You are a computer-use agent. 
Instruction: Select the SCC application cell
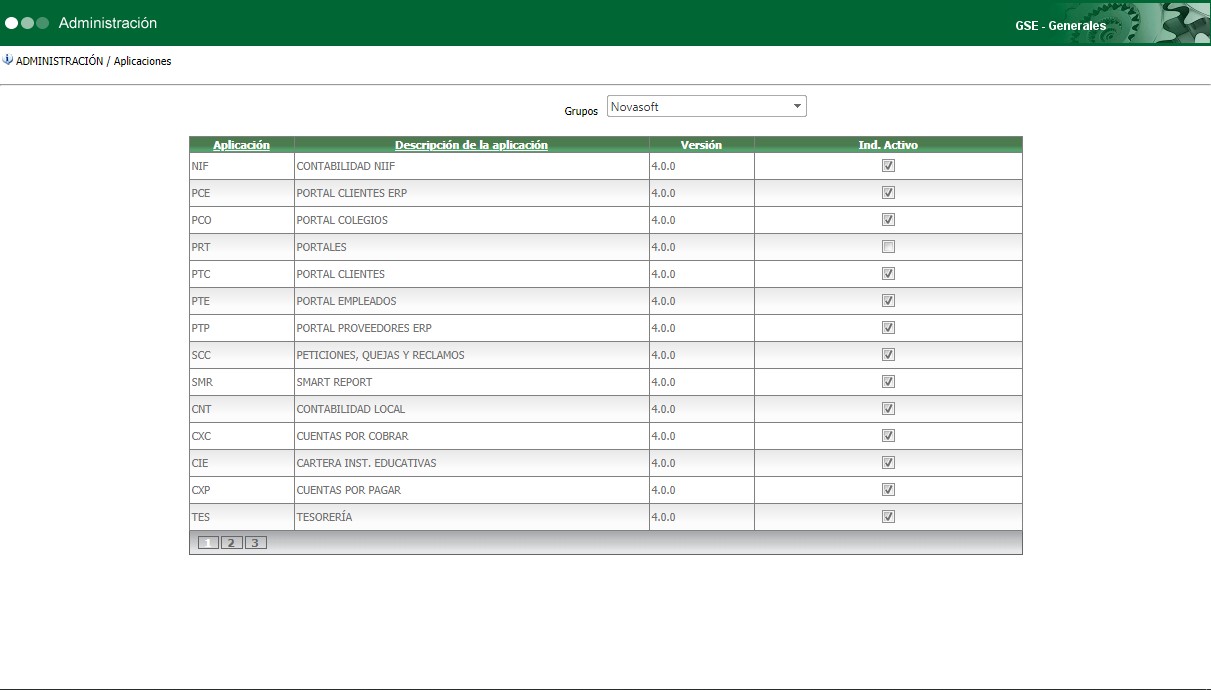coord(242,355)
